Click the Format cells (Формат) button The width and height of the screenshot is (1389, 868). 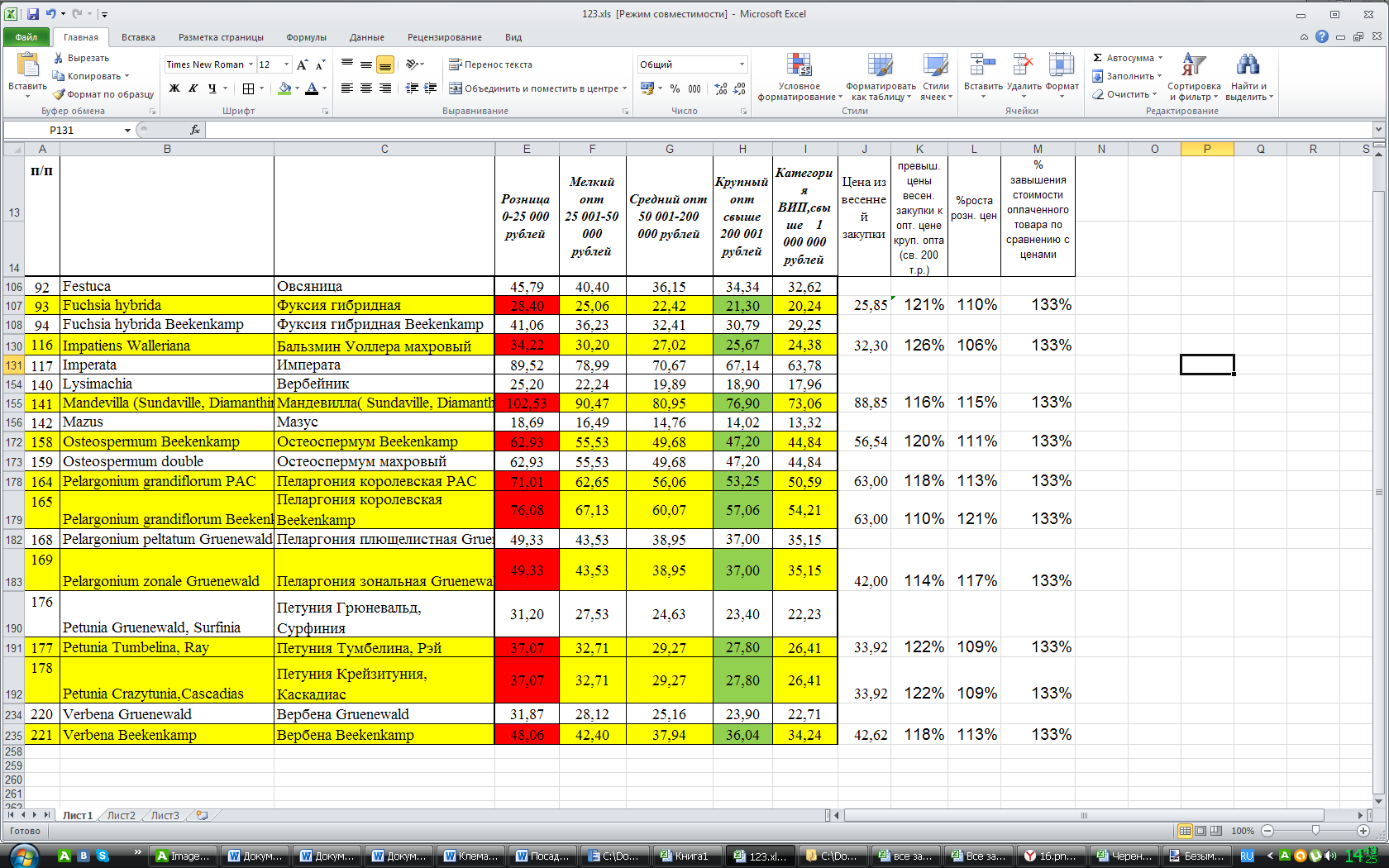[1062, 77]
